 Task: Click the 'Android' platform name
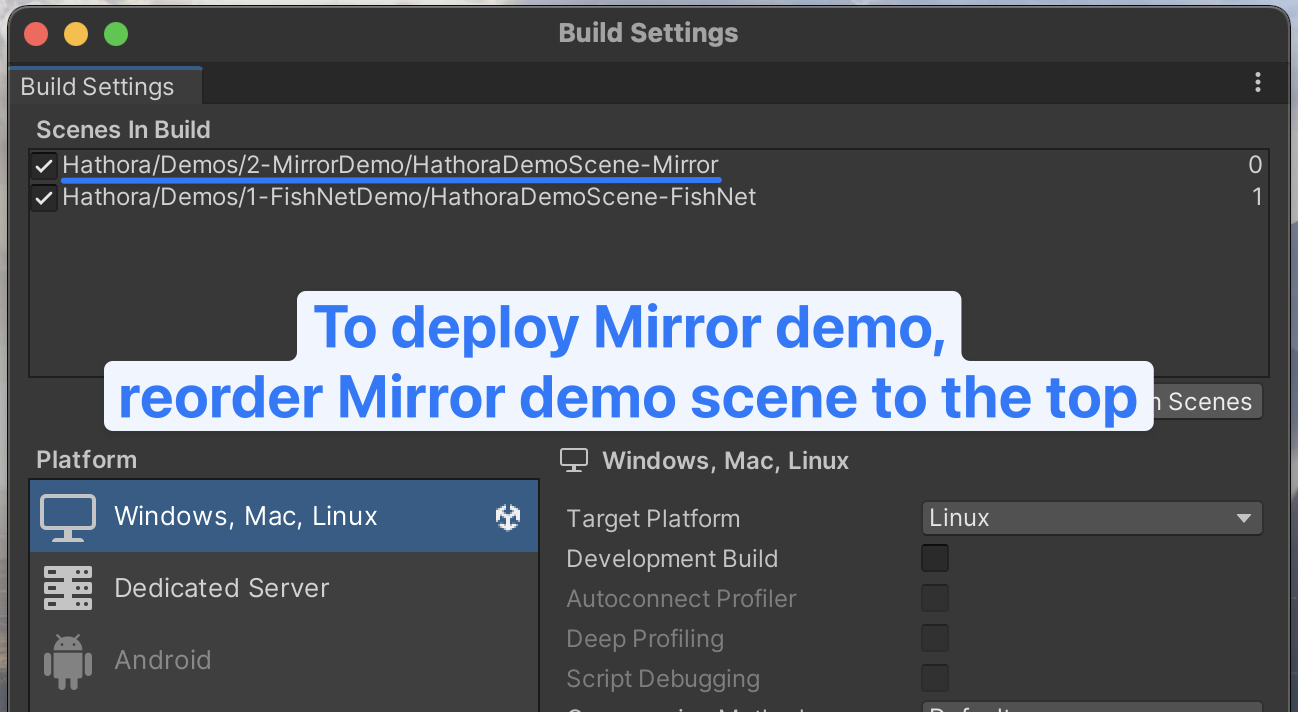163,660
